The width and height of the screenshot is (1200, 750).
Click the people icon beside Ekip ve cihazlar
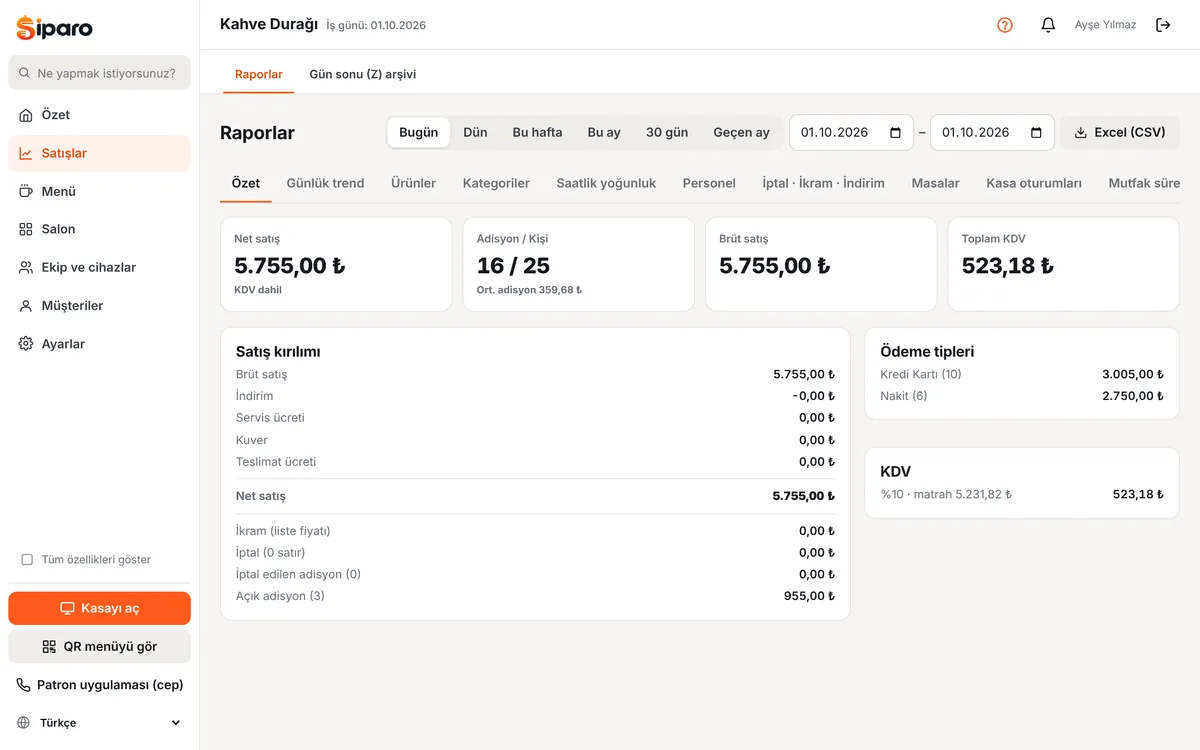[x=26, y=267]
